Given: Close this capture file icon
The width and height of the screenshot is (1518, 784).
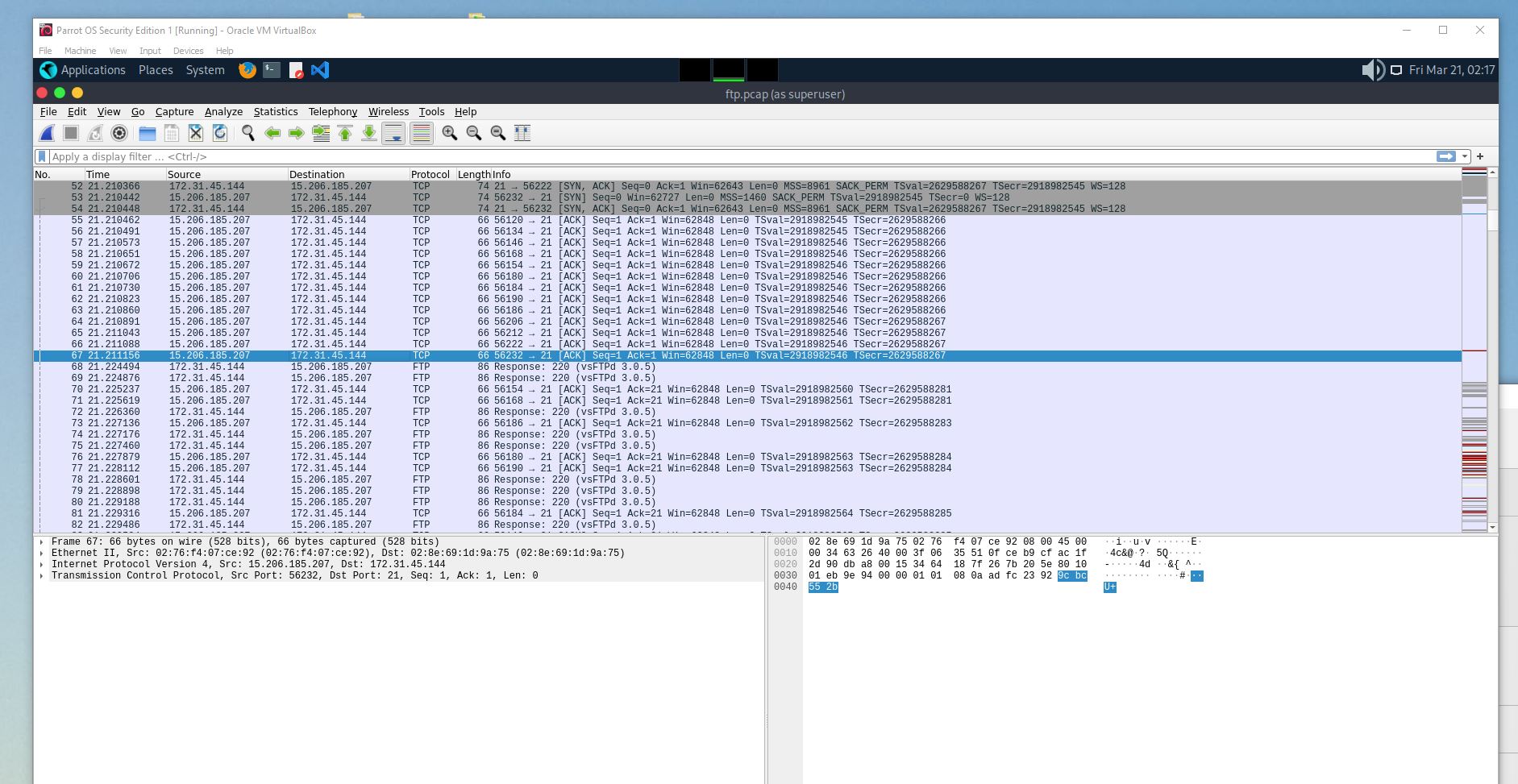Looking at the screenshot, I should coord(195,133).
